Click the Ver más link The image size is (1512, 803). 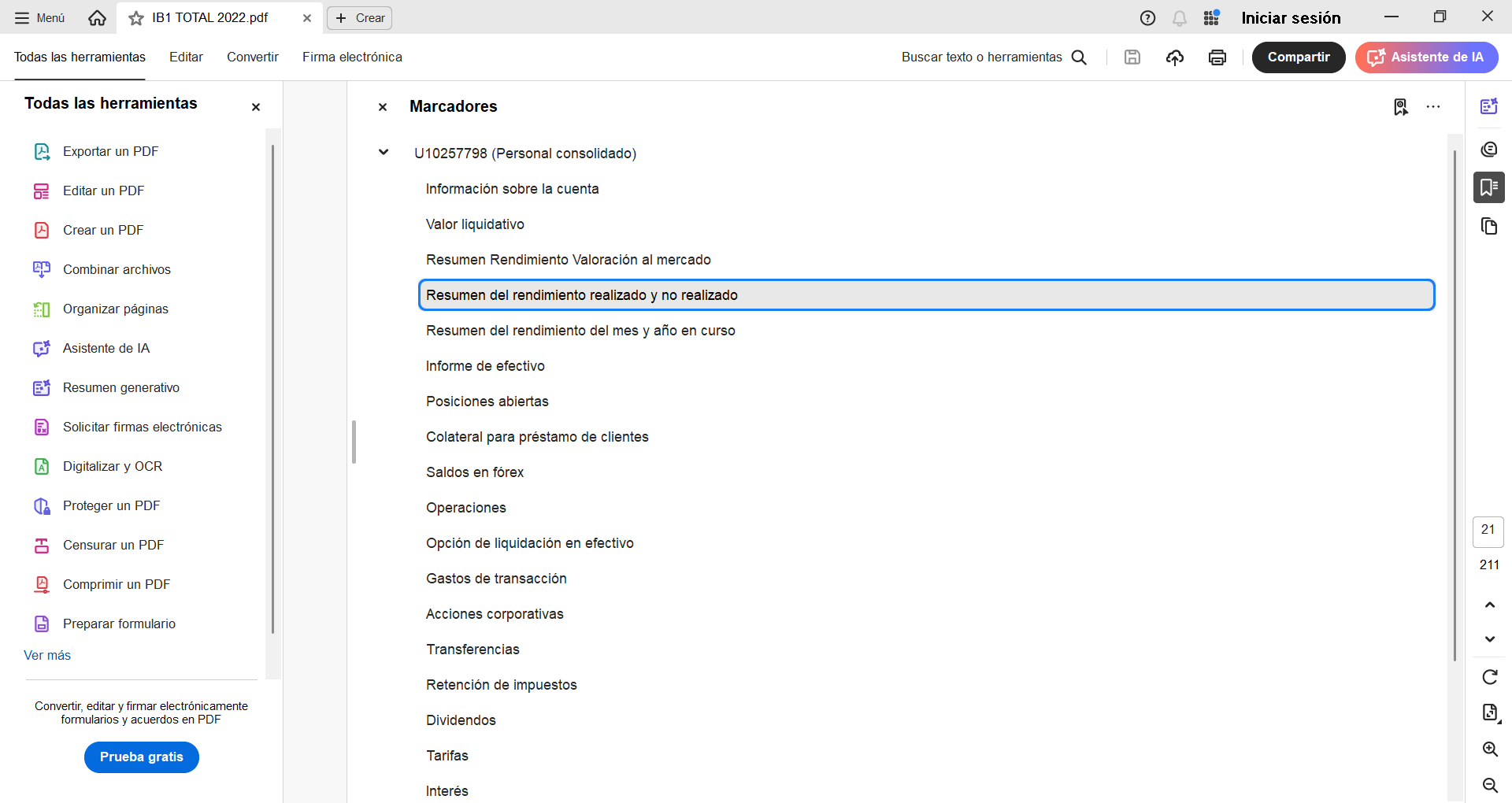[47, 655]
